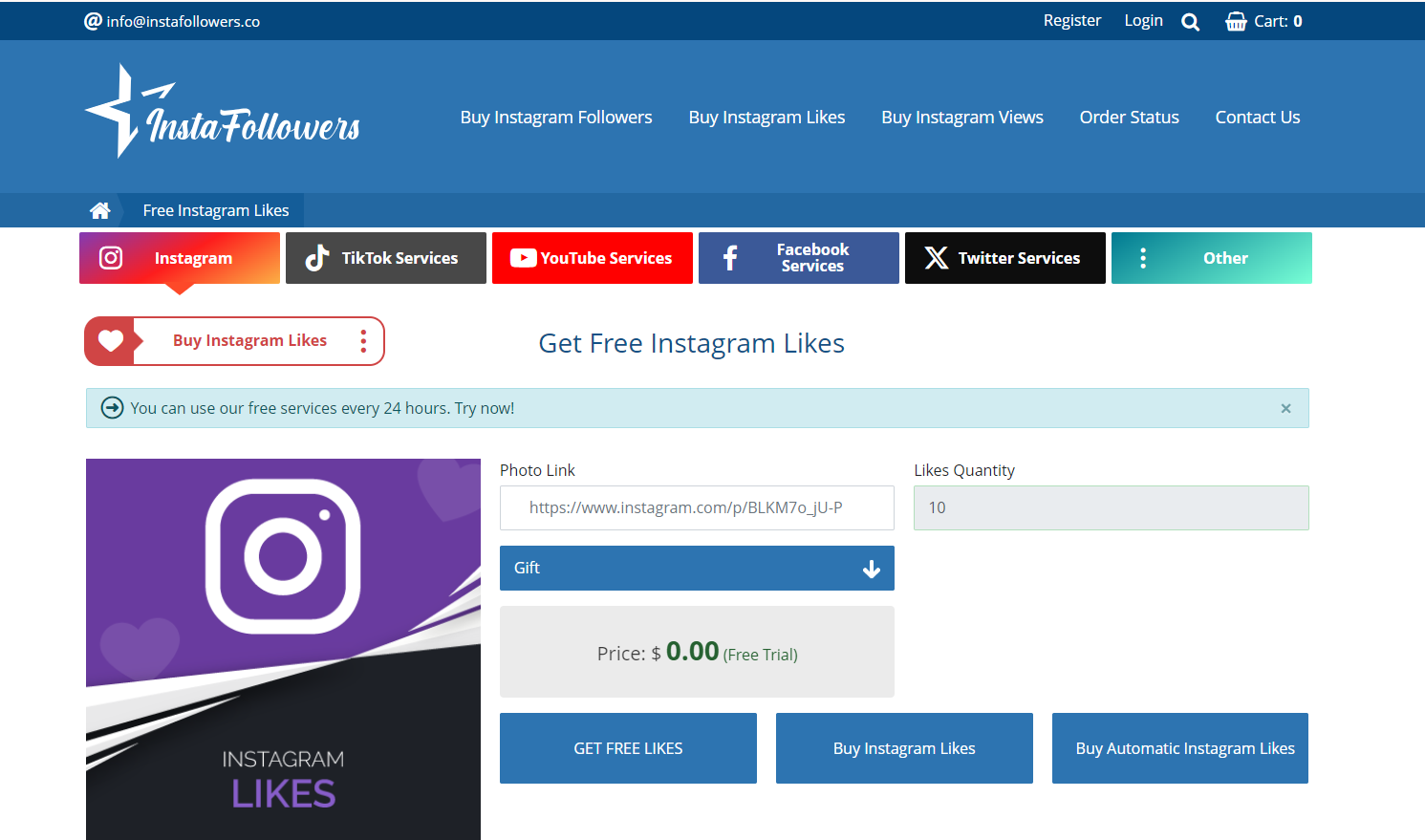Open the Order Status page
Viewport: 1425px width, 840px height.
(1130, 118)
